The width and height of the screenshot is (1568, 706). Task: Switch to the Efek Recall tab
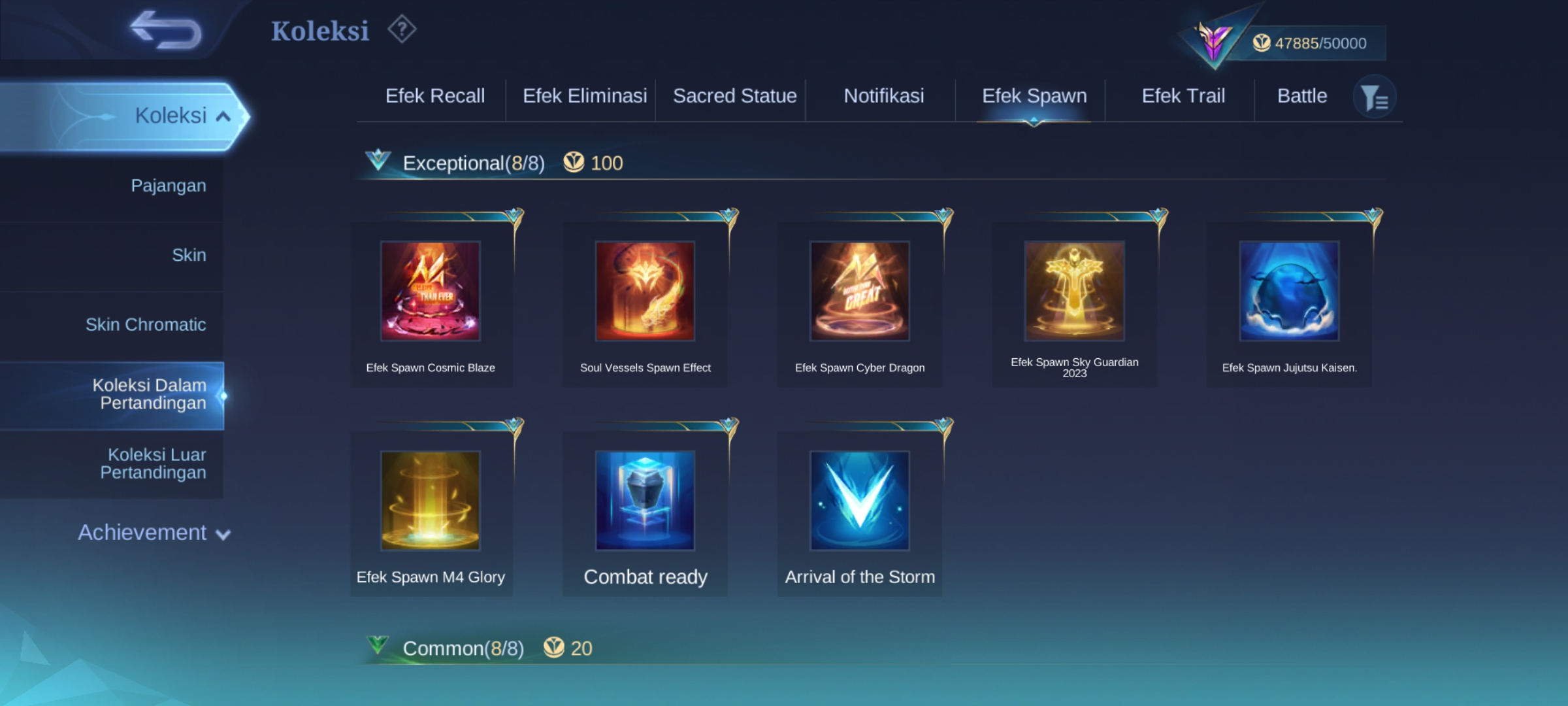[x=435, y=96]
